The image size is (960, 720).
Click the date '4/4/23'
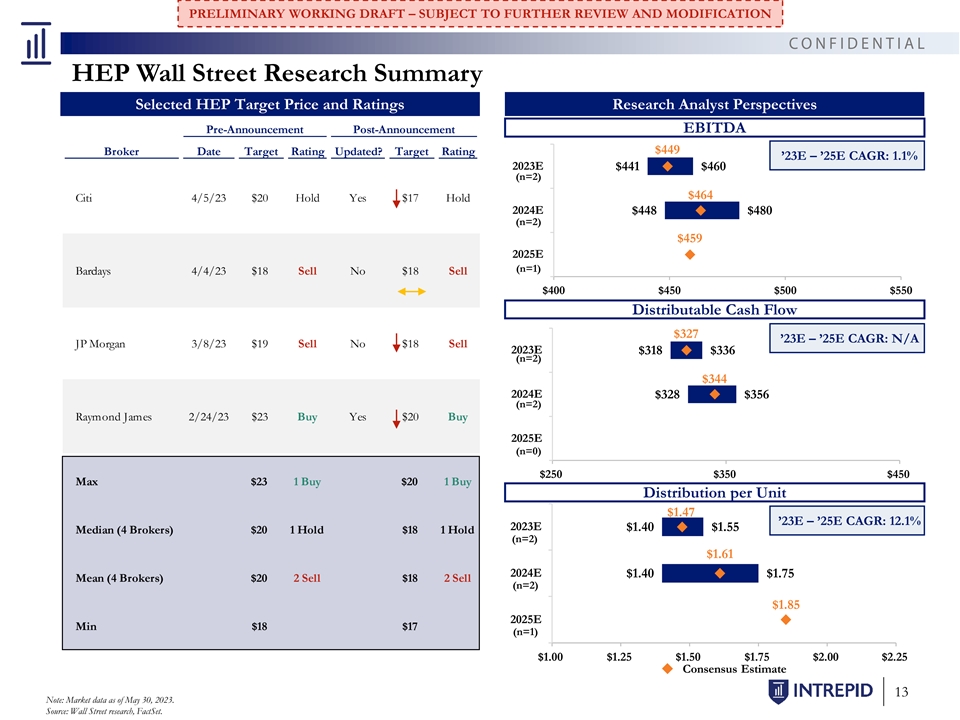[209, 271]
